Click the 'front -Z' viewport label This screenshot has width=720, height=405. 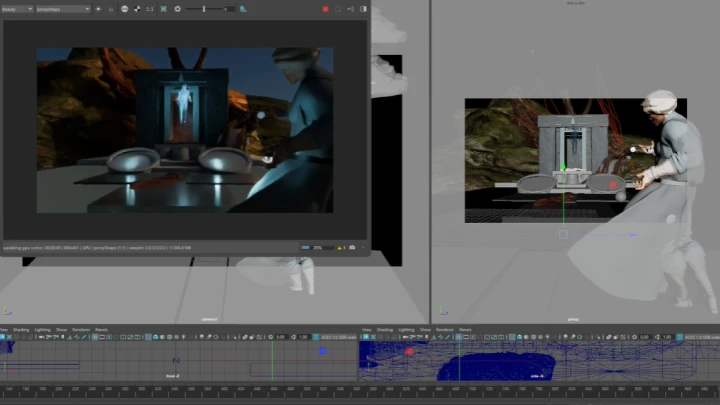(173, 376)
